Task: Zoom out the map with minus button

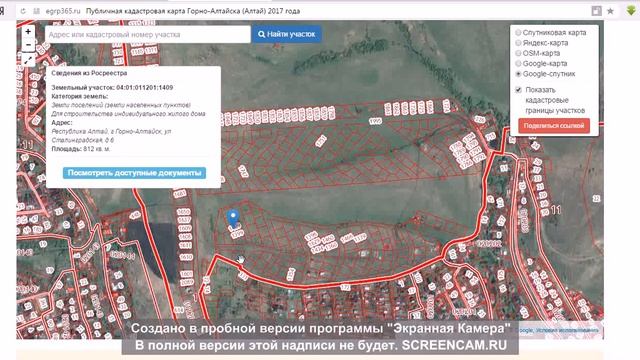Action: point(28,45)
